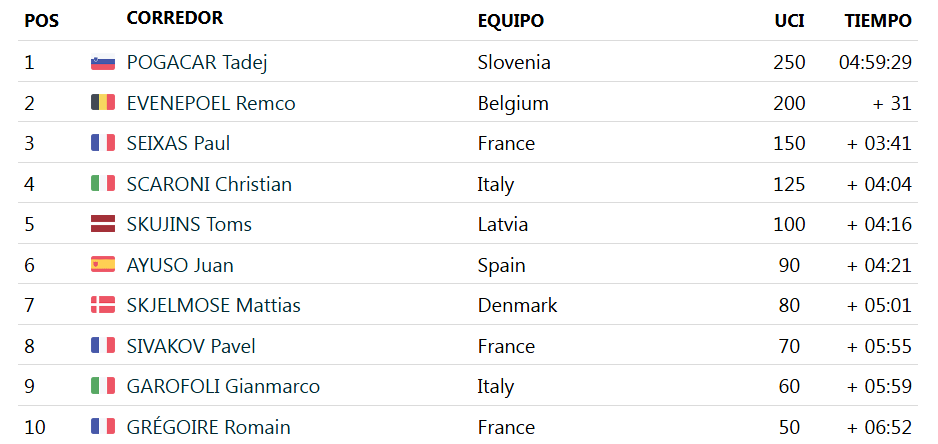This screenshot has width=938, height=444.
Task: Open the Denmark team link
Action: click(517, 306)
